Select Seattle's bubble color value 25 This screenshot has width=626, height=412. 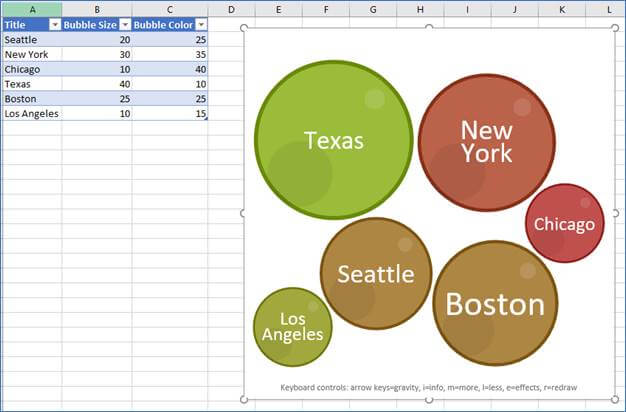tap(170, 40)
